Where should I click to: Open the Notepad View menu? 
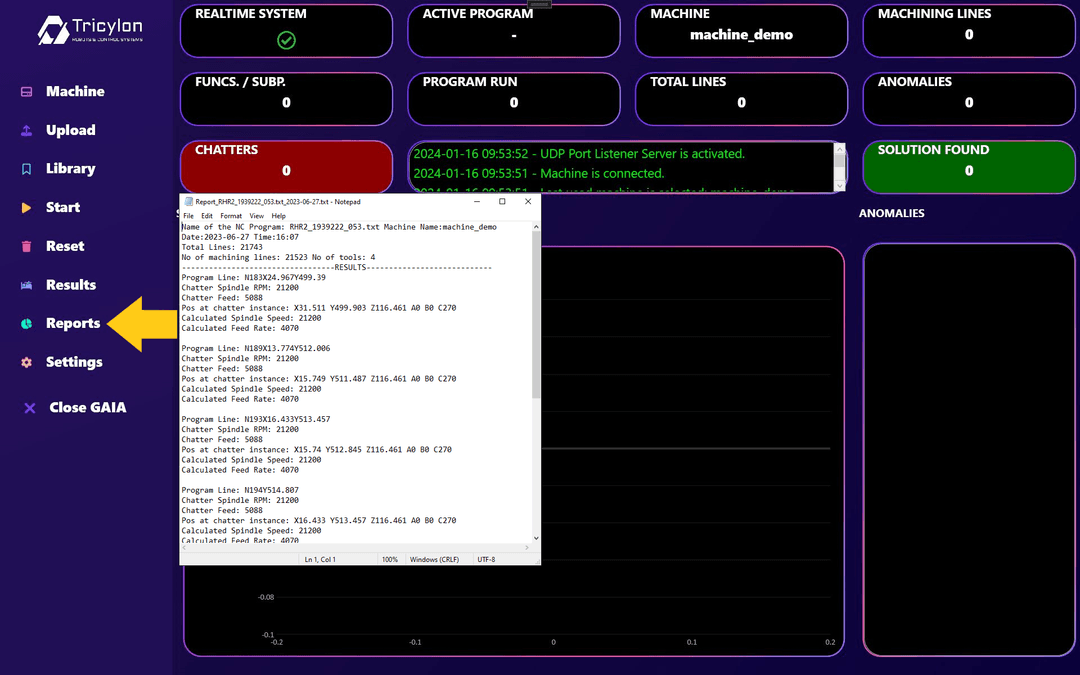(257, 216)
